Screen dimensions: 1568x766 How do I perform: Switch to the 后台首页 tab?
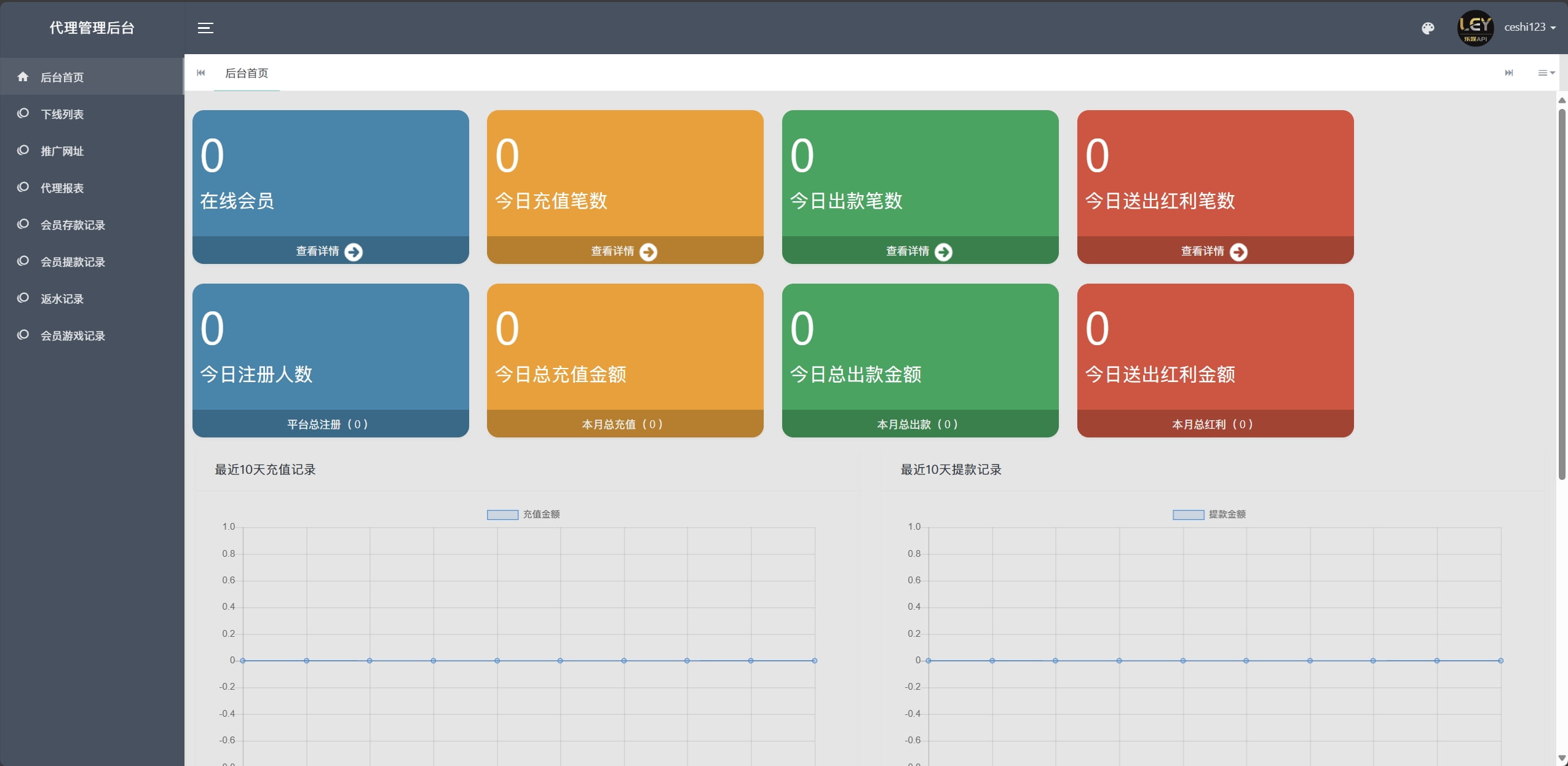(247, 73)
